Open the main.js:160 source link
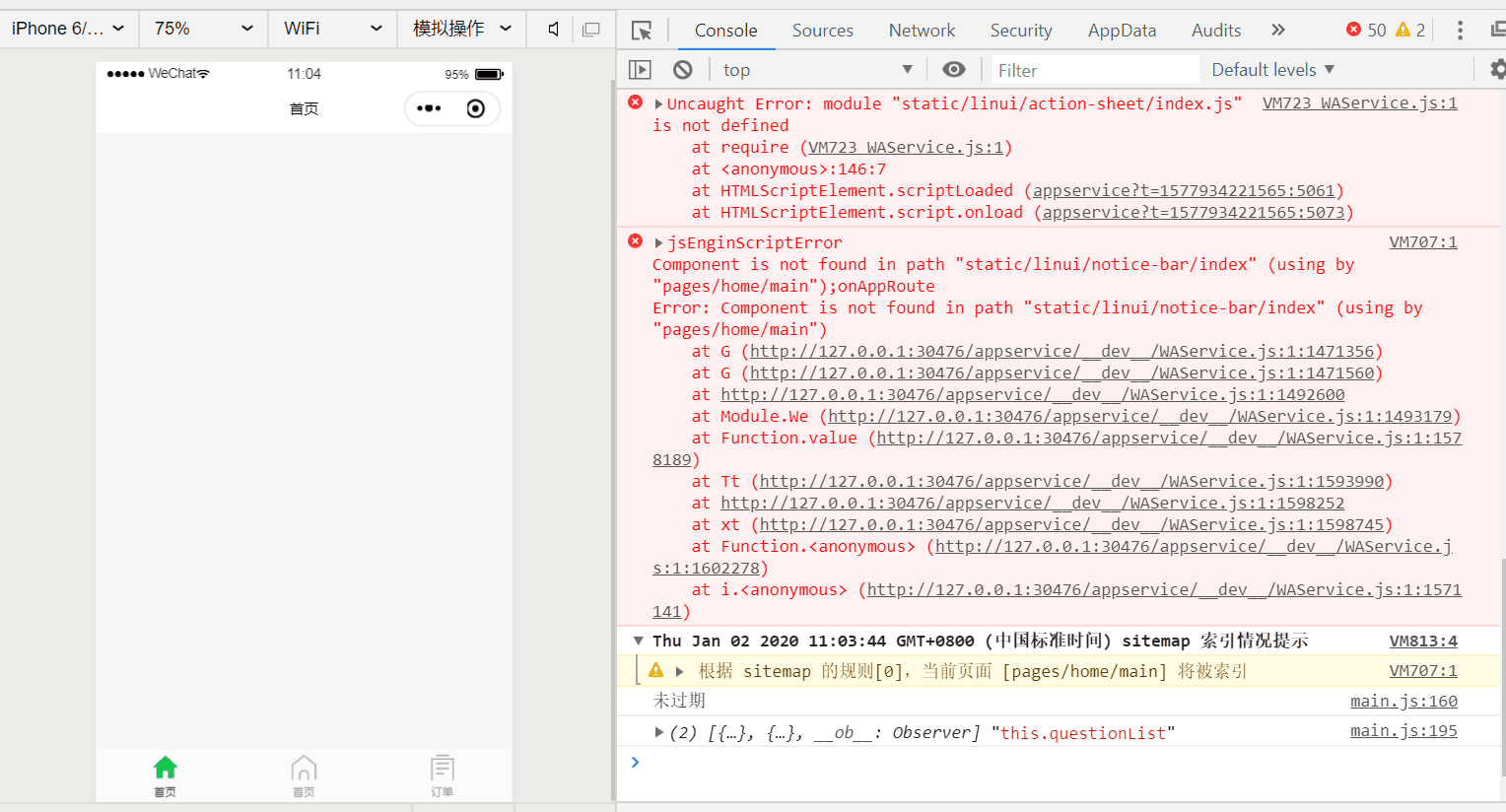 1404,701
